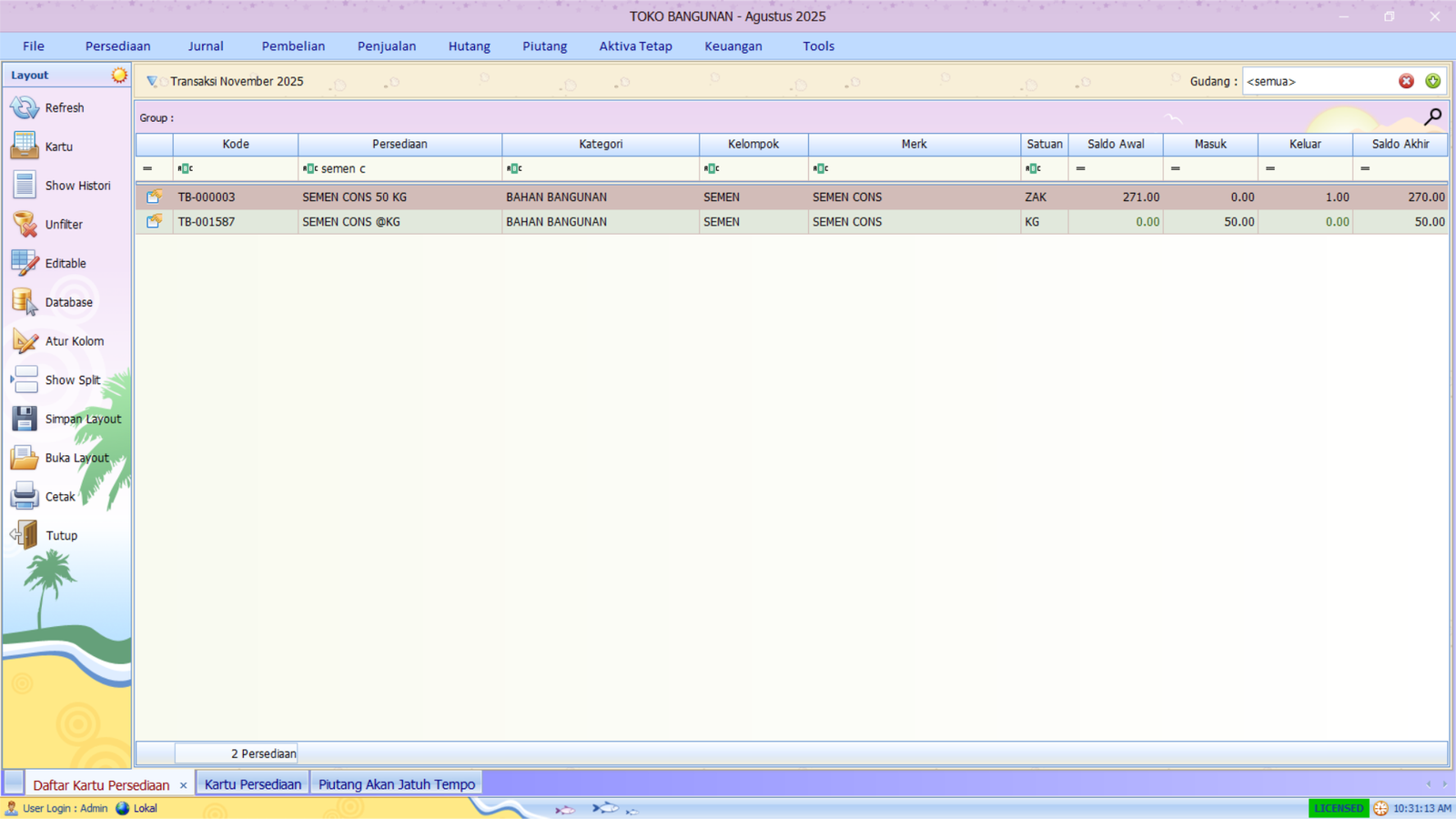Click the search magnifier icon
Screen dimensions: 1456x819
(1433, 116)
